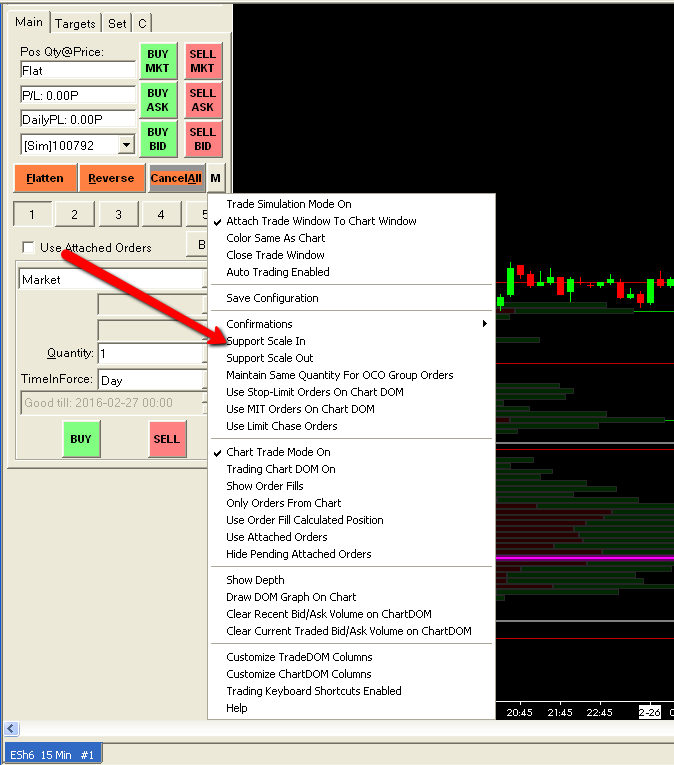Image resolution: width=674 pixels, height=765 pixels.
Task: Choose Close Trade Window
Action: pyautogui.click(x=351, y=255)
